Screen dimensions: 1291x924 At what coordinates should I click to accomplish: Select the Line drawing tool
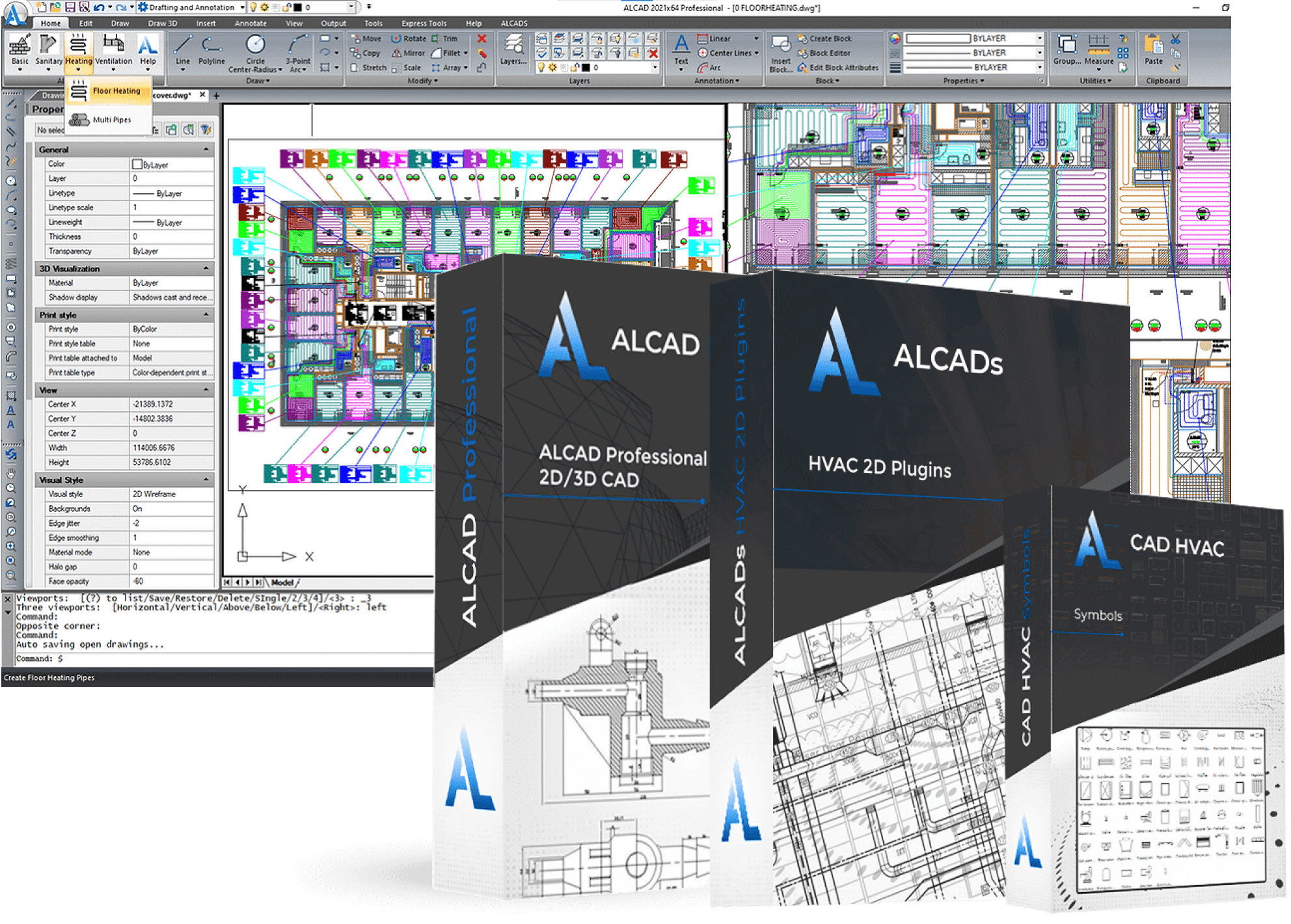[x=183, y=51]
